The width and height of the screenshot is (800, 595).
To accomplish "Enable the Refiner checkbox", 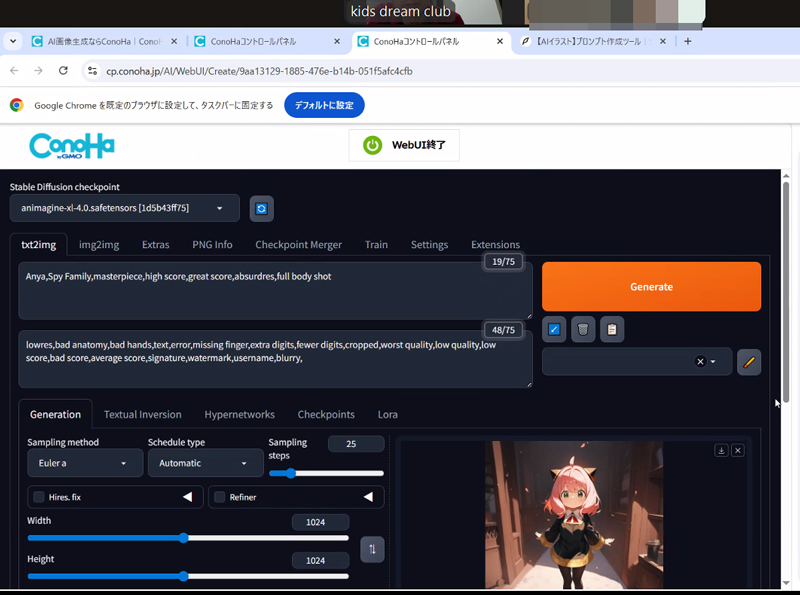I will [x=220, y=497].
